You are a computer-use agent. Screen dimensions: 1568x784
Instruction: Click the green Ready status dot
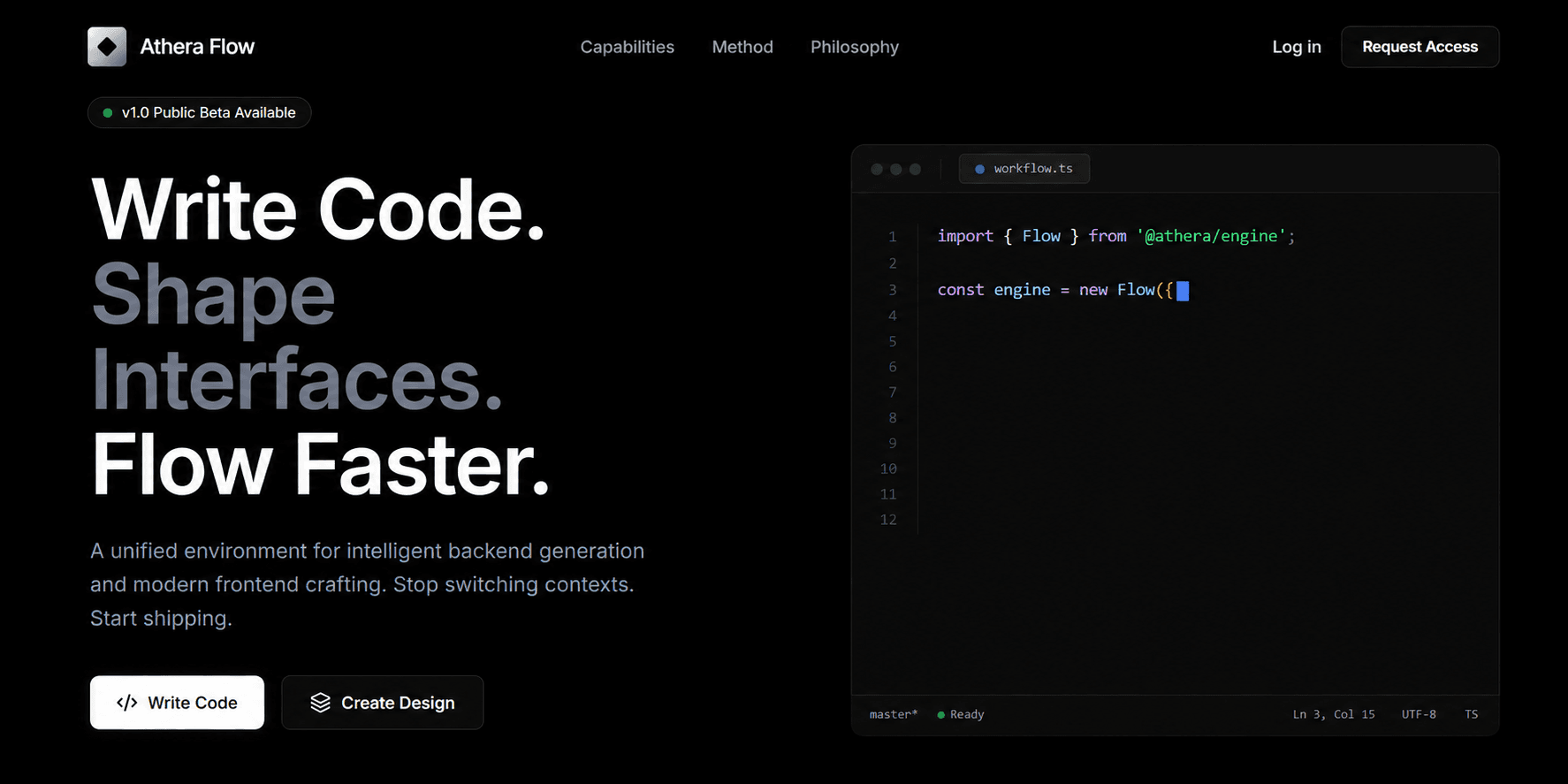[941, 714]
